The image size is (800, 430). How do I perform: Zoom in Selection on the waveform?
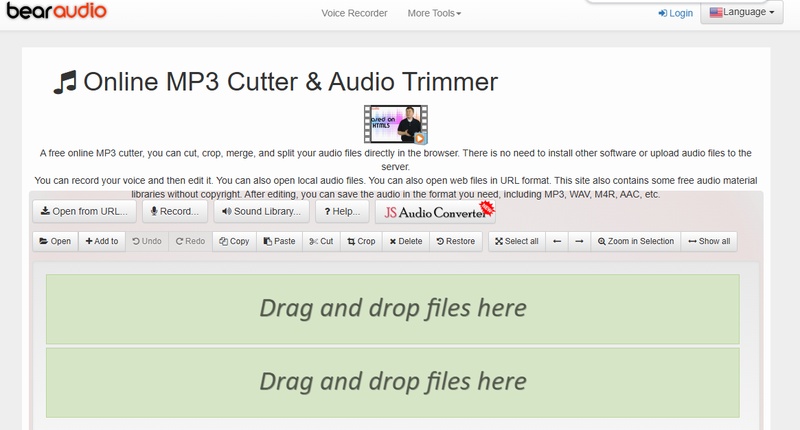pyautogui.click(x=635, y=241)
